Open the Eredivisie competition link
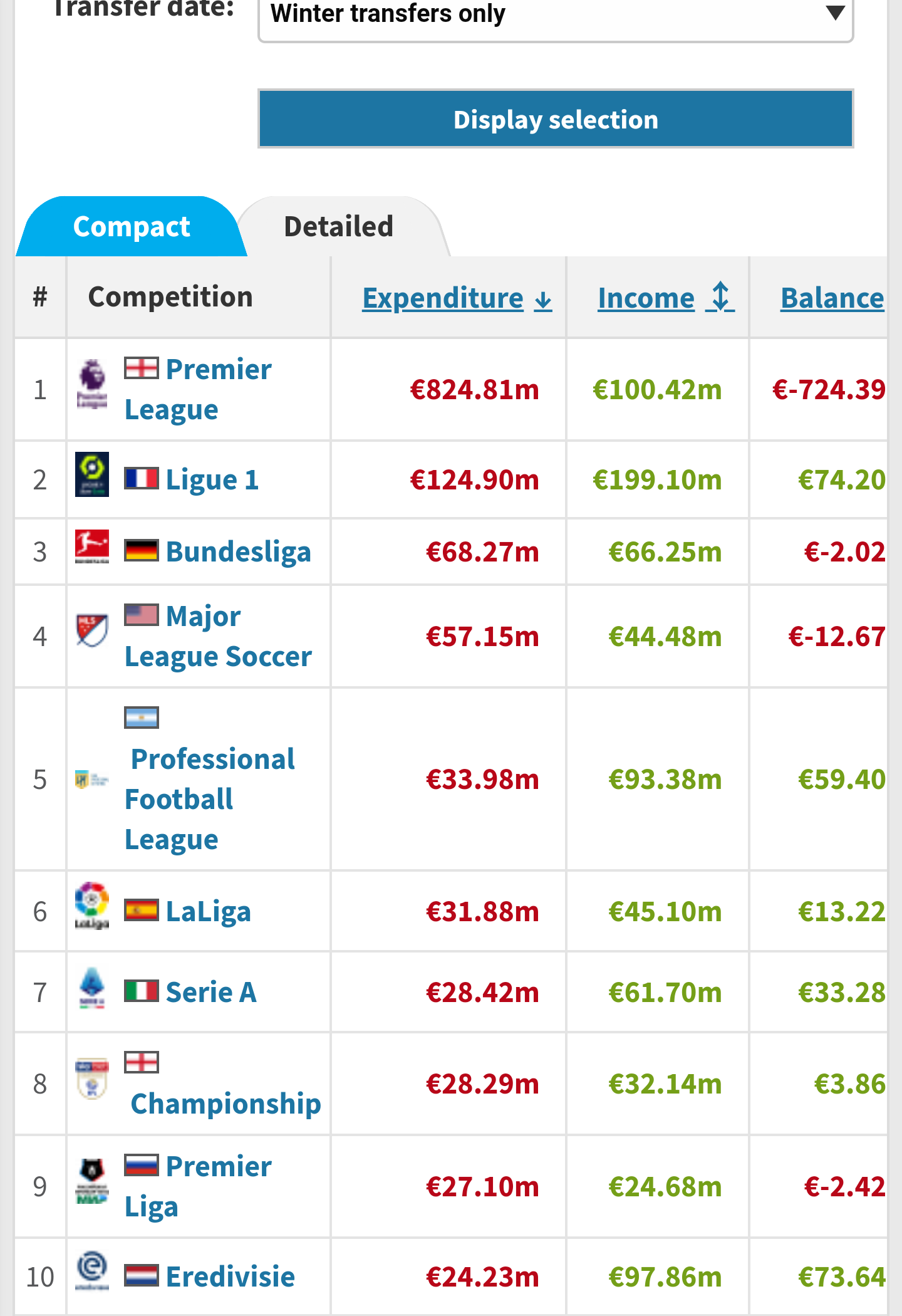The image size is (902, 1316). tap(230, 1277)
